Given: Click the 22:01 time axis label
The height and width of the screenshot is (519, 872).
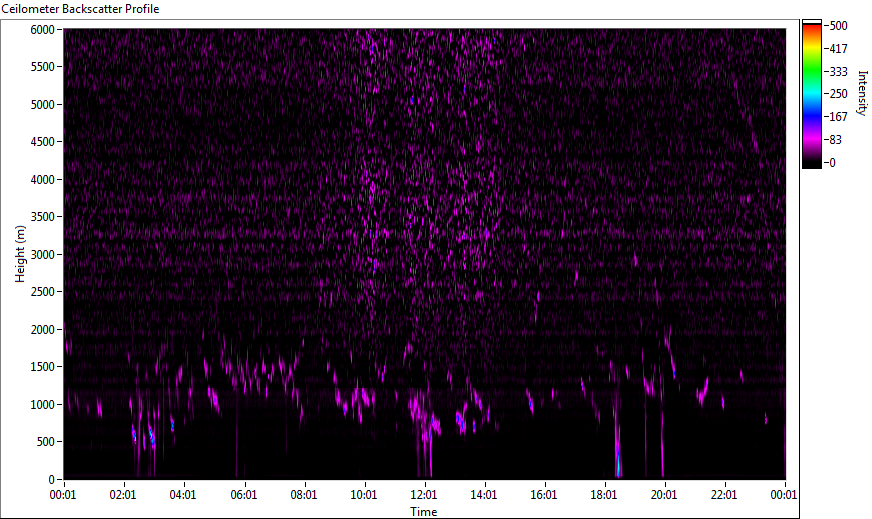Looking at the screenshot, I should 724,495.
